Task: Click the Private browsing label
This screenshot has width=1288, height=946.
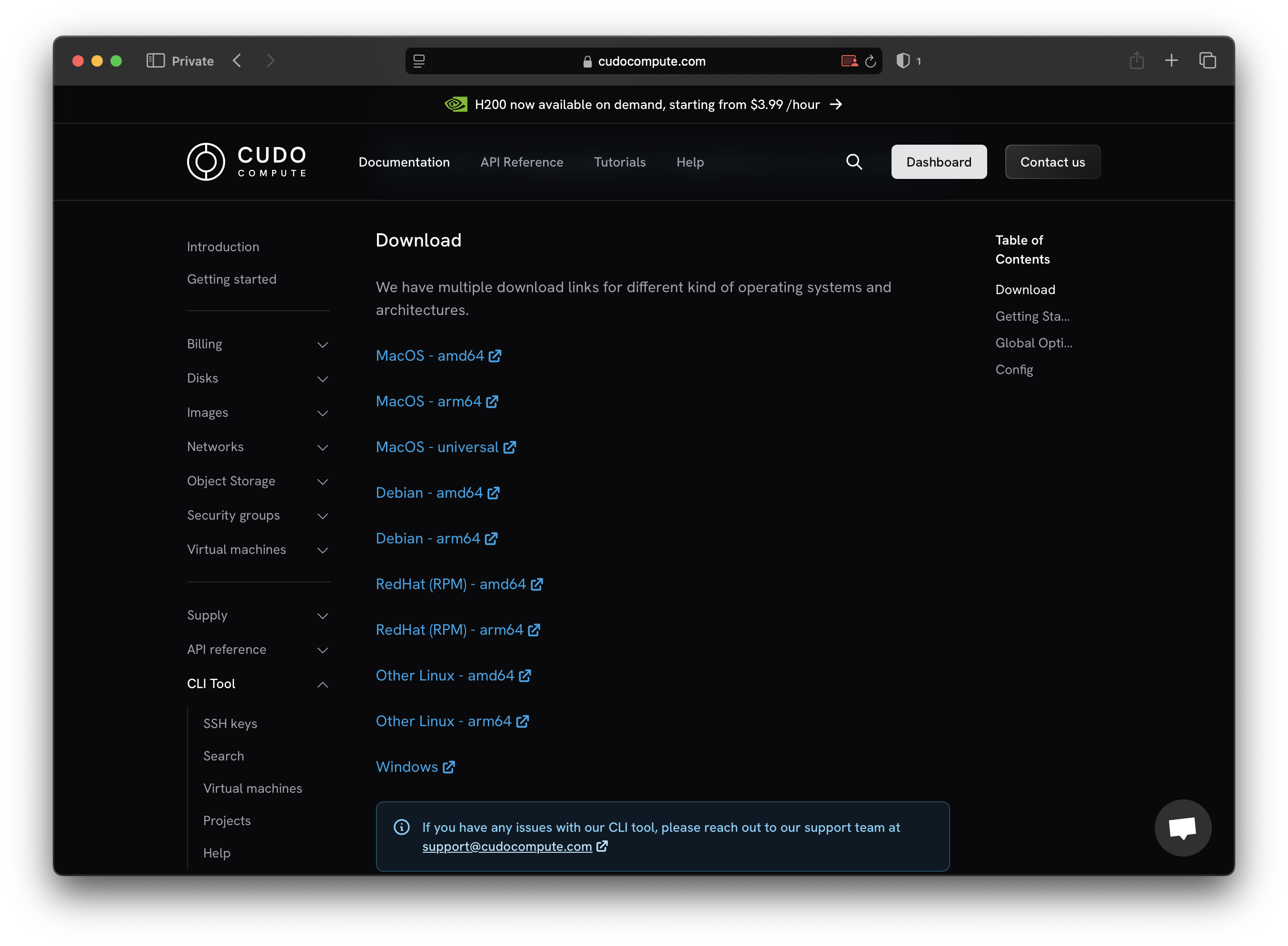Action: click(x=192, y=61)
